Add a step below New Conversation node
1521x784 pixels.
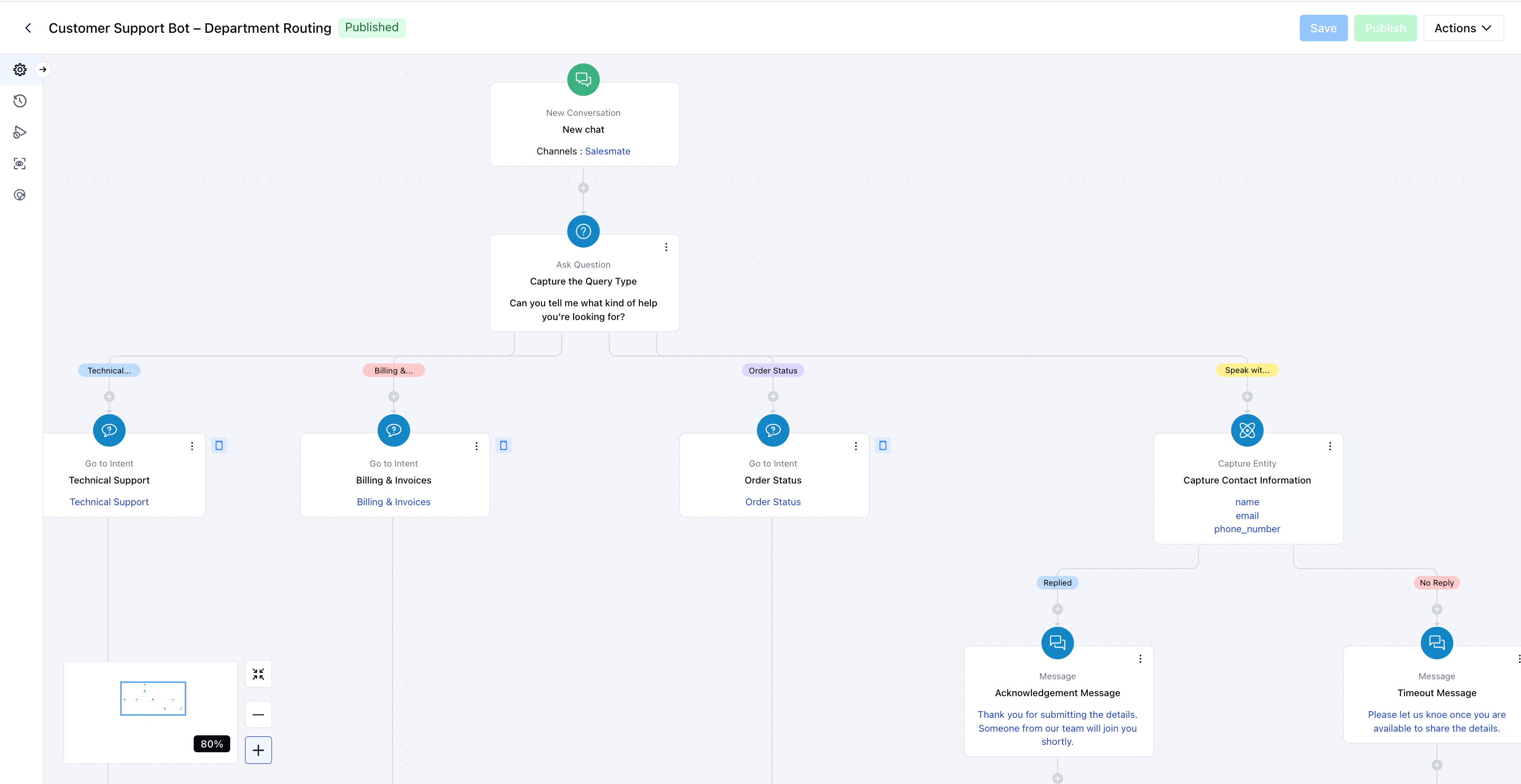click(x=583, y=188)
